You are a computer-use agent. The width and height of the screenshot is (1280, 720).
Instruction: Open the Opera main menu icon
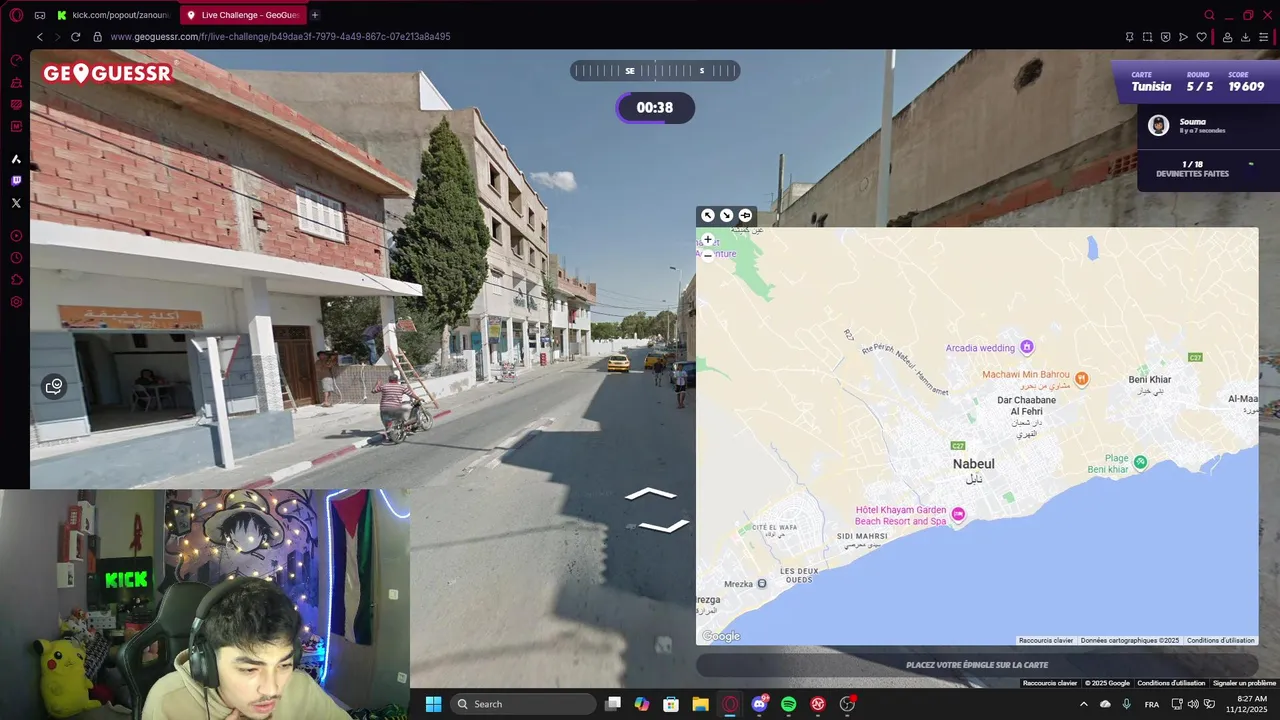16,15
